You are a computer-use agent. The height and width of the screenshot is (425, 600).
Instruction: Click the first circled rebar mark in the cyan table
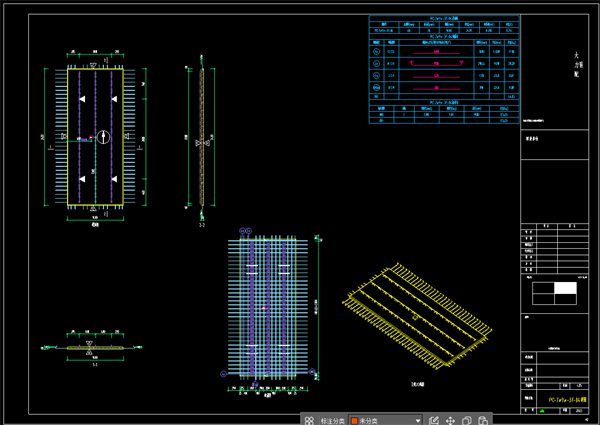(x=377, y=51)
